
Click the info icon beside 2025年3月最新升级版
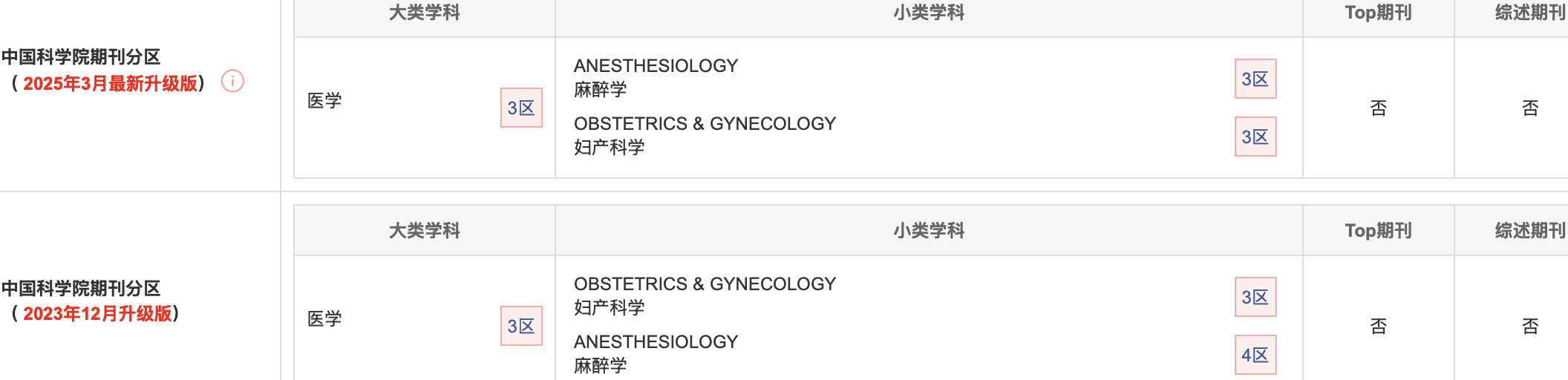tap(232, 81)
